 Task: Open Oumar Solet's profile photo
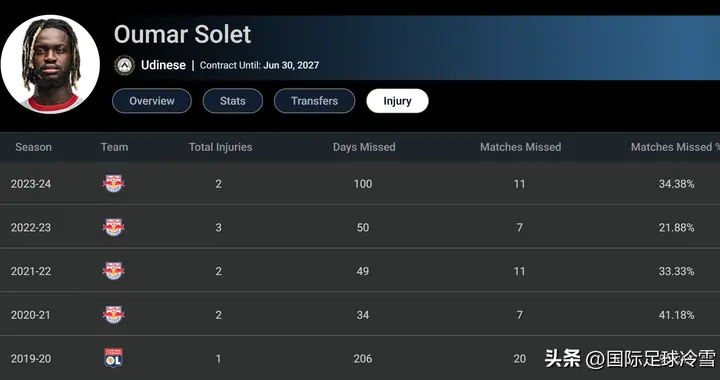[x=50, y=64]
